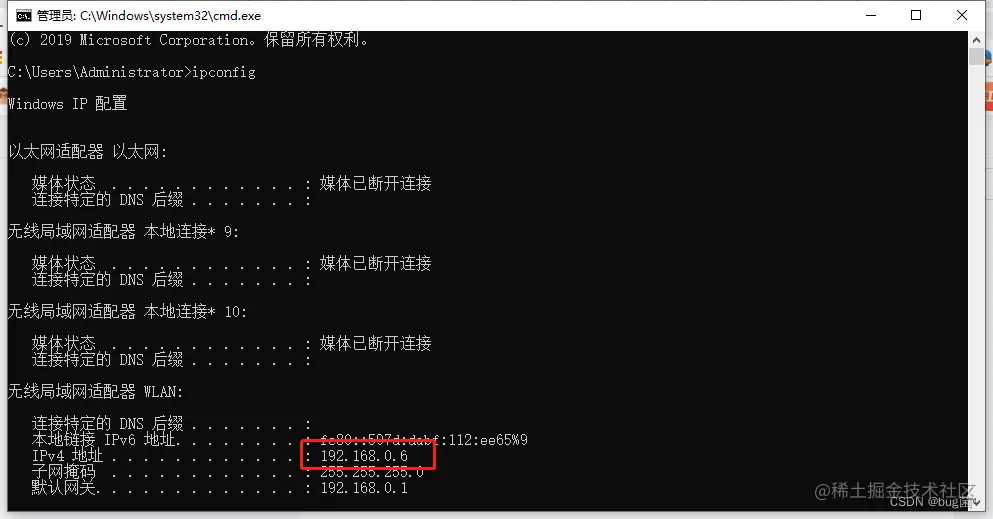This screenshot has height=519, width=993.
Task: Minimize the command prompt window
Action: click(871, 15)
